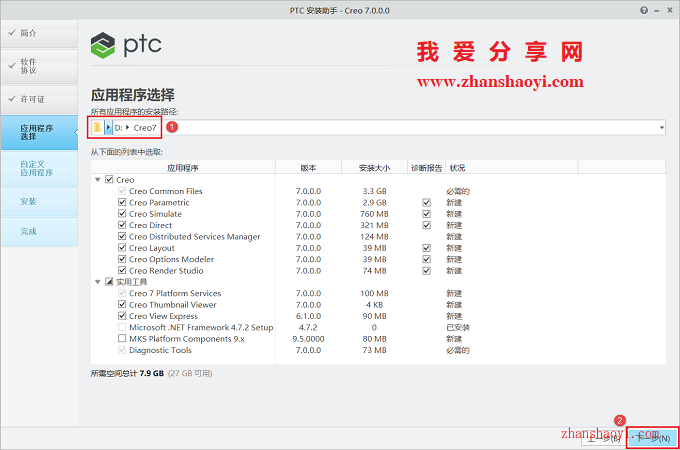
Task: Click the 安装大小 column header
Action: (374, 168)
